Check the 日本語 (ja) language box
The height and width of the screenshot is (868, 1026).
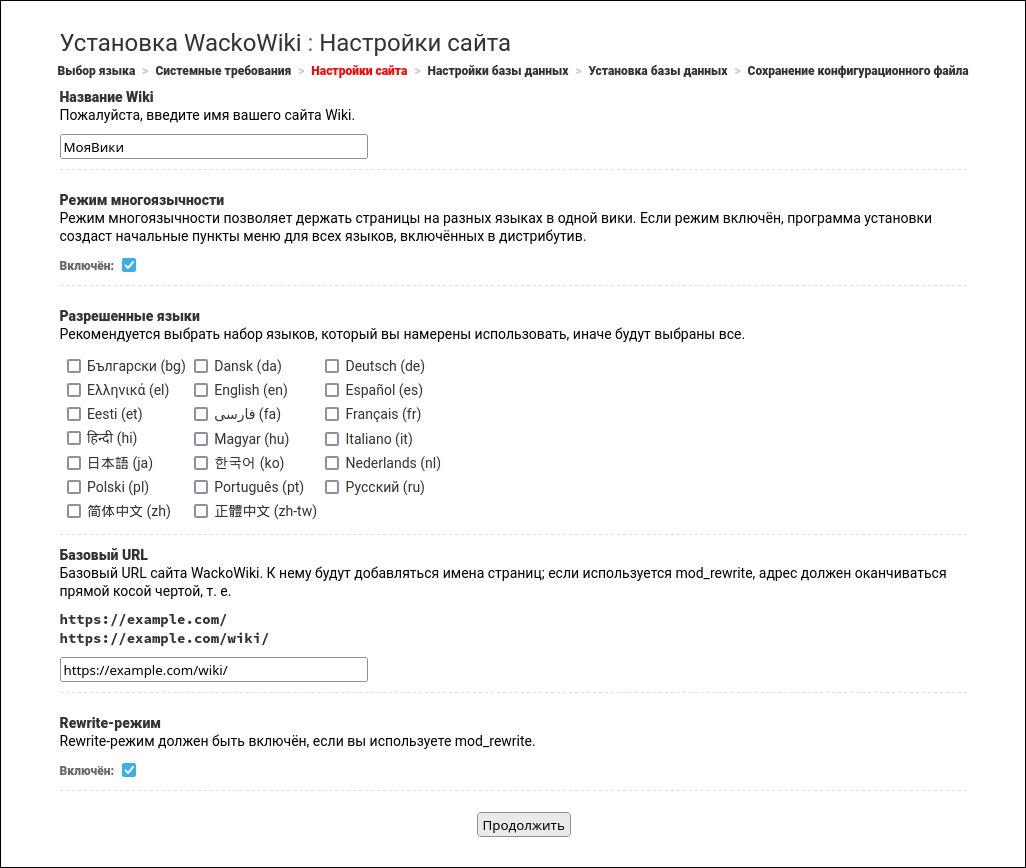(x=74, y=463)
